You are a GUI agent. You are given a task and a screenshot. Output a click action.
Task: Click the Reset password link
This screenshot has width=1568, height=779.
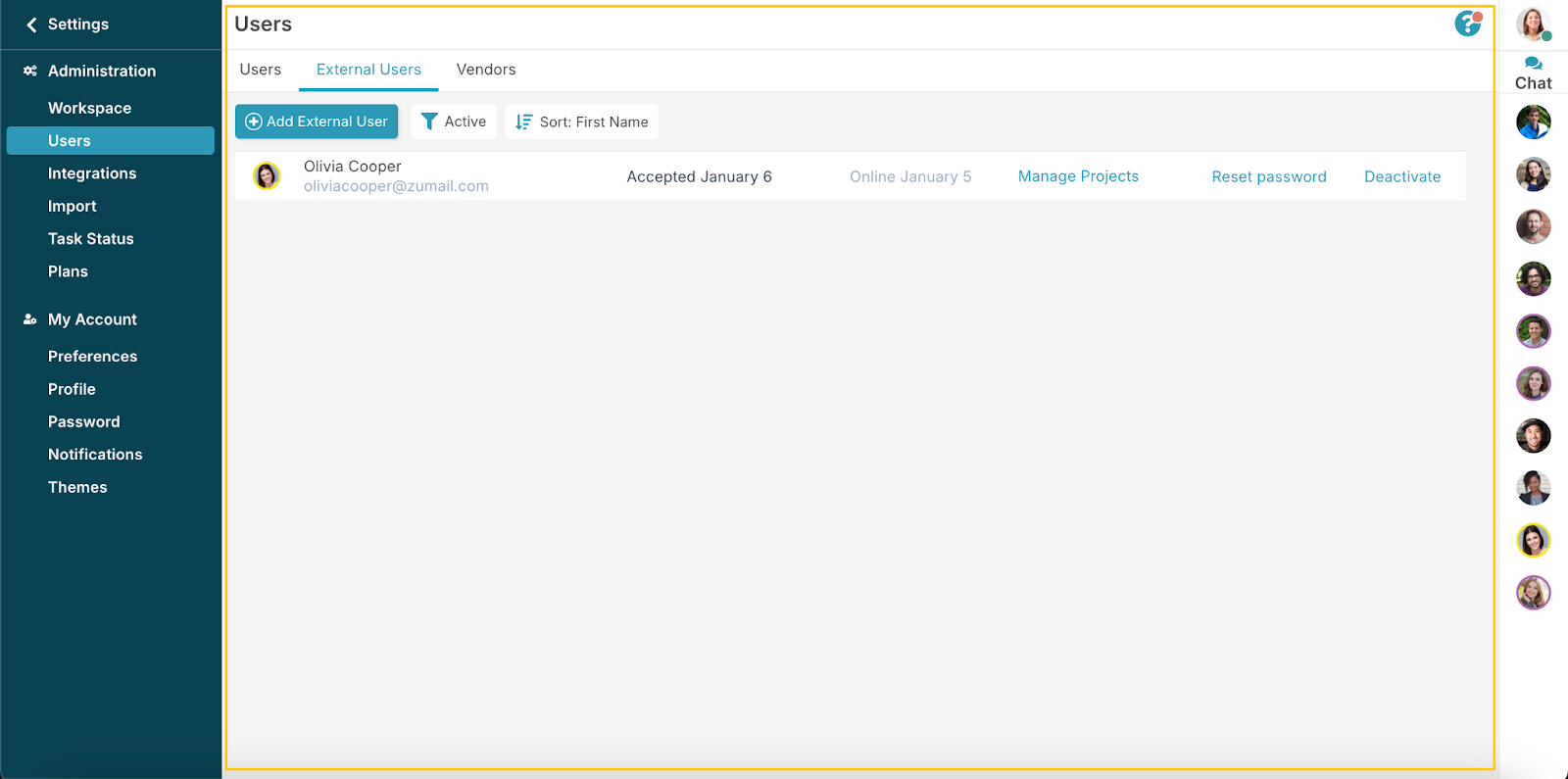click(1269, 176)
